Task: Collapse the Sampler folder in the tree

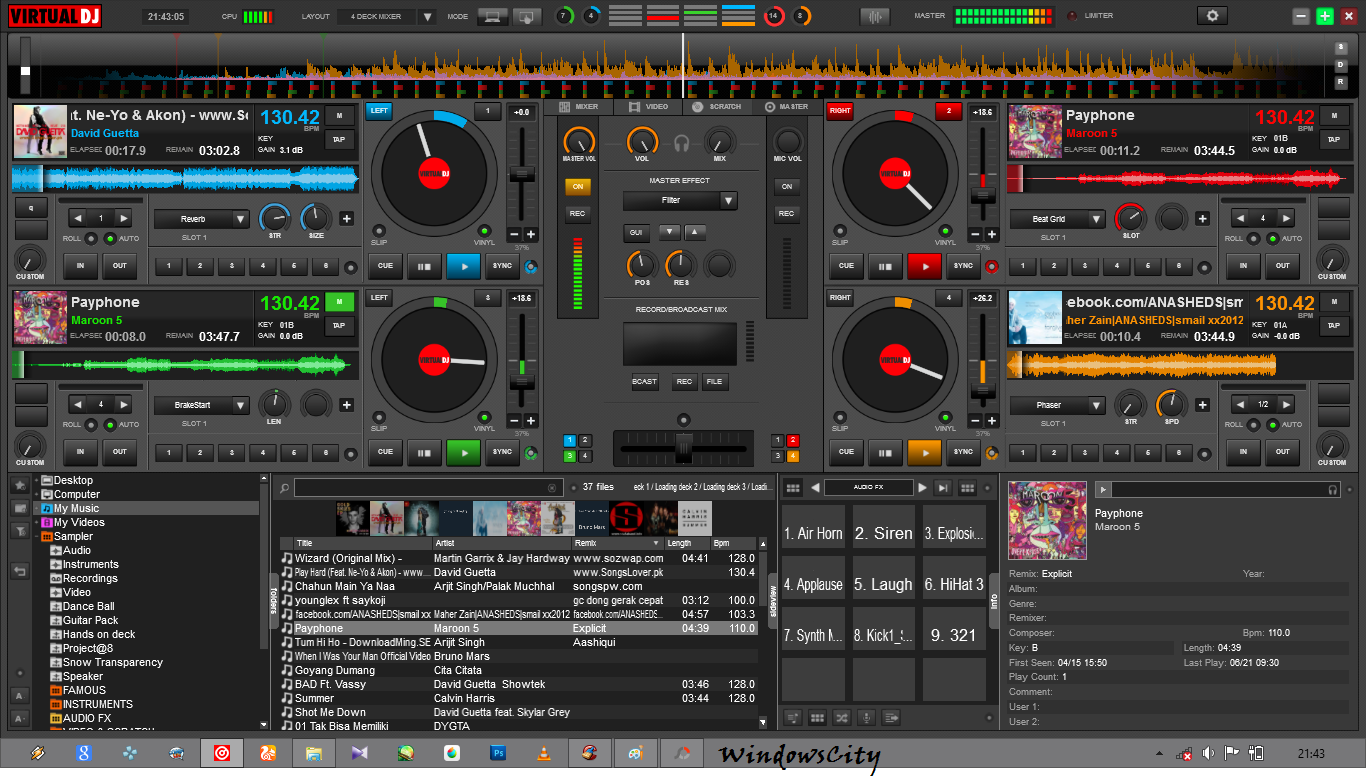Action: coord(37,537)
